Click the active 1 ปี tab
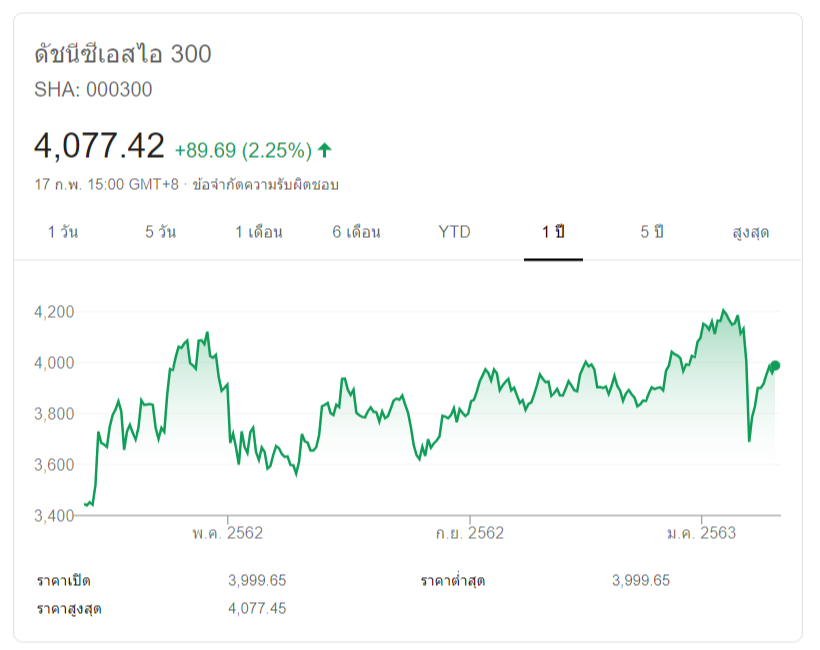820x650 pixels. (x=554, y=232)
